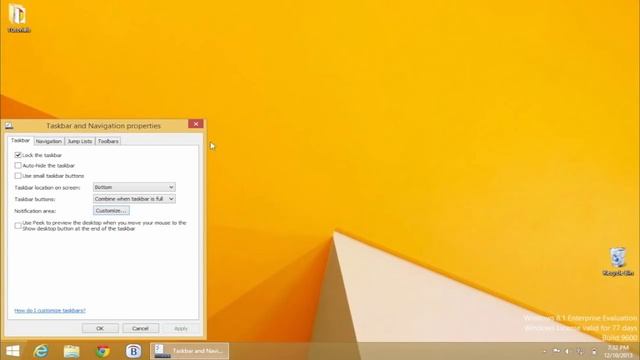Open the clock and date flyout
This screenshot has width=640, height=360.
coord(618,351)
